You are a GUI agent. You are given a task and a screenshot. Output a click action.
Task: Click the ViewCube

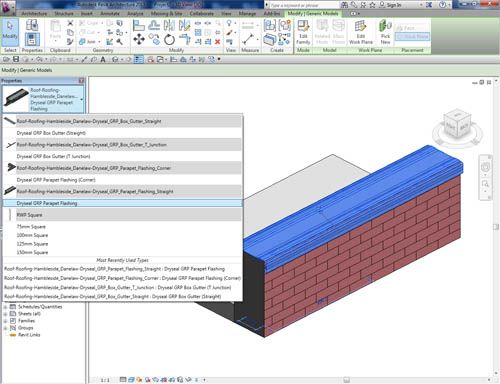click(457, 125)
